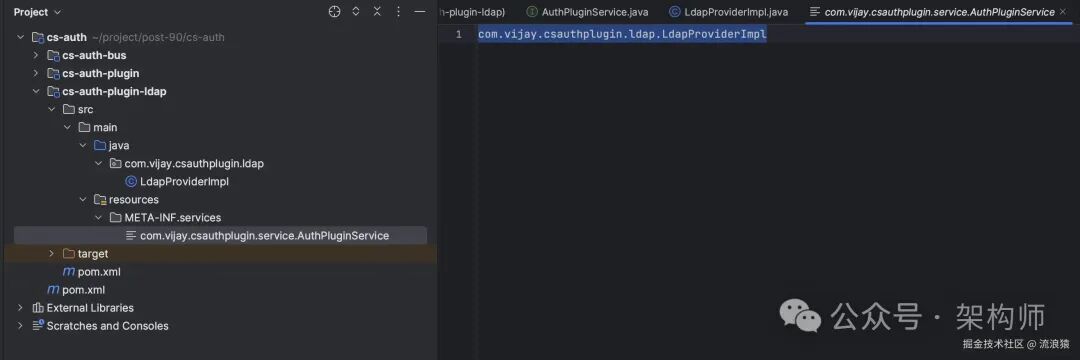Screen dimensions: 1080x360
Task: Switch to com.vijay.csauthplugin.service.AuthPluginService tab
Action: tap(939, 12)
